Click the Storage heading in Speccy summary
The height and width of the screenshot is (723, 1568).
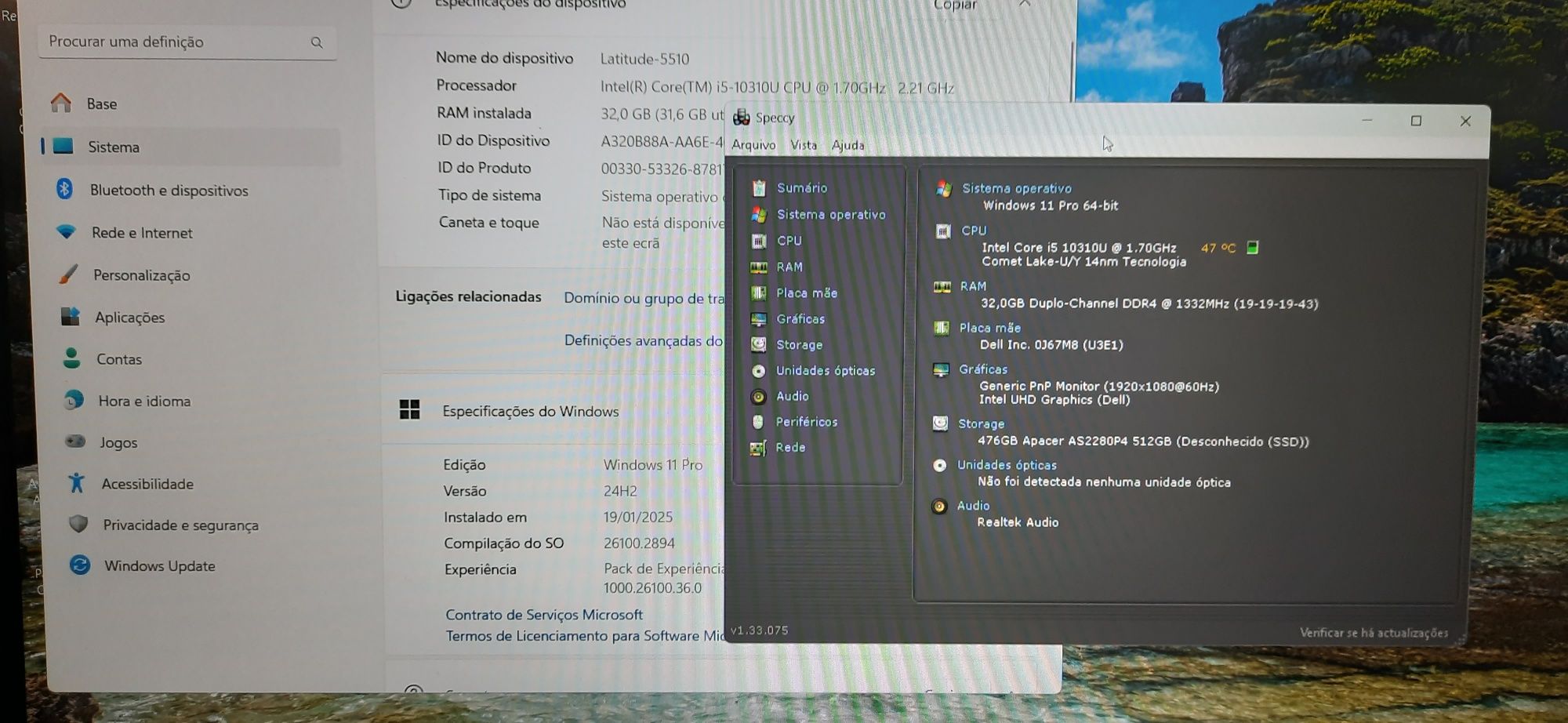[x=981, y=424]
